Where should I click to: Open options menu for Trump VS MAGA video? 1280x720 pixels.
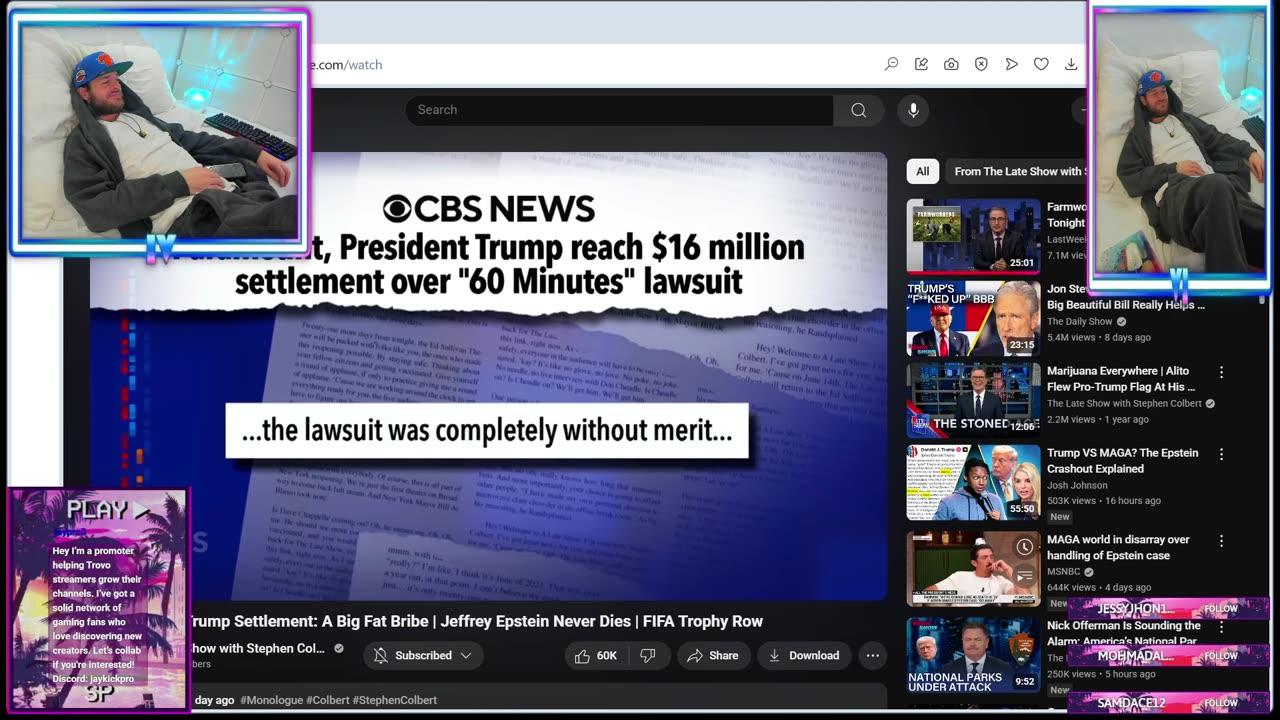coord(1221,454)
